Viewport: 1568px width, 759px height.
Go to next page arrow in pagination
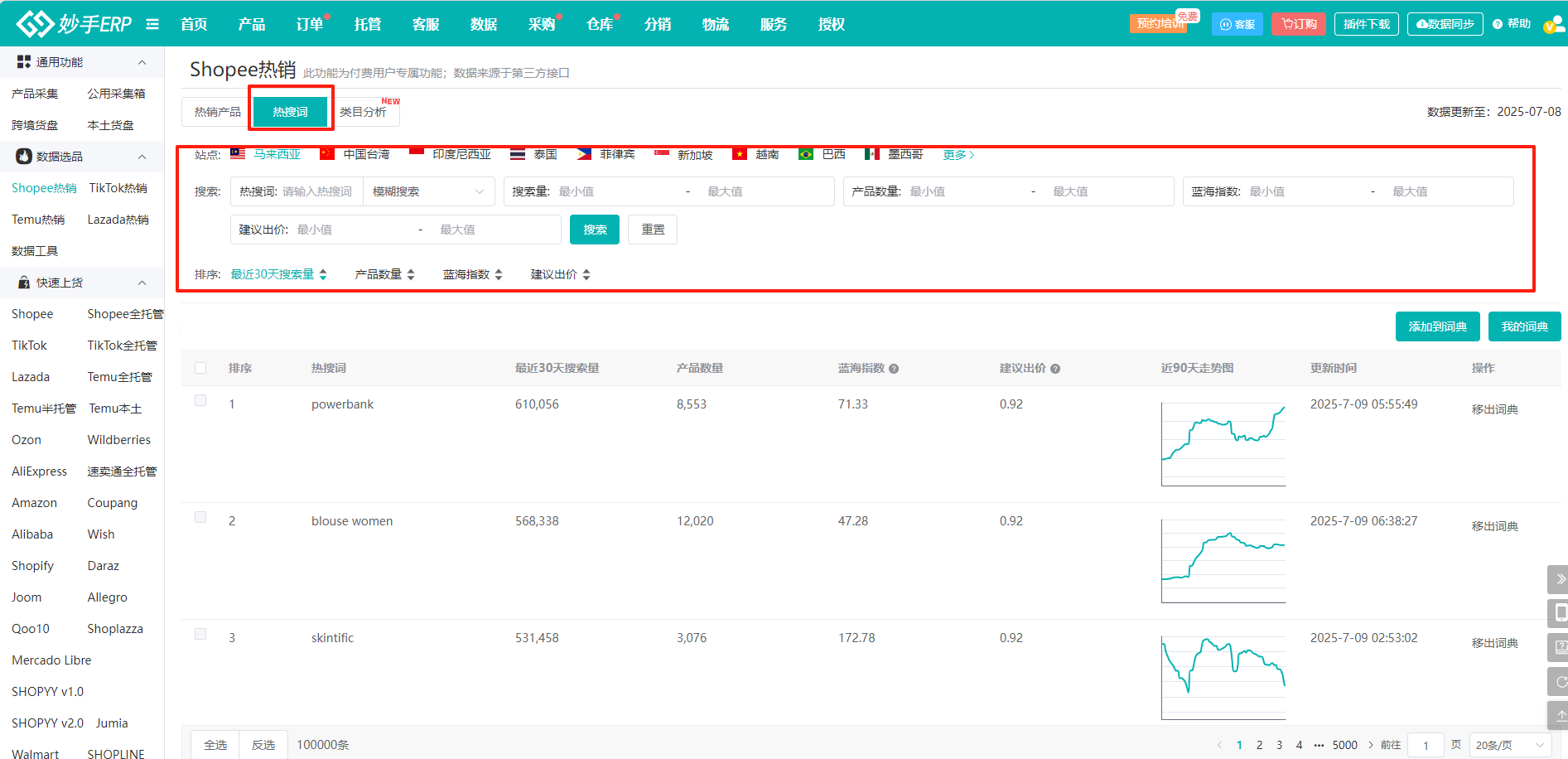point(1371,745)
